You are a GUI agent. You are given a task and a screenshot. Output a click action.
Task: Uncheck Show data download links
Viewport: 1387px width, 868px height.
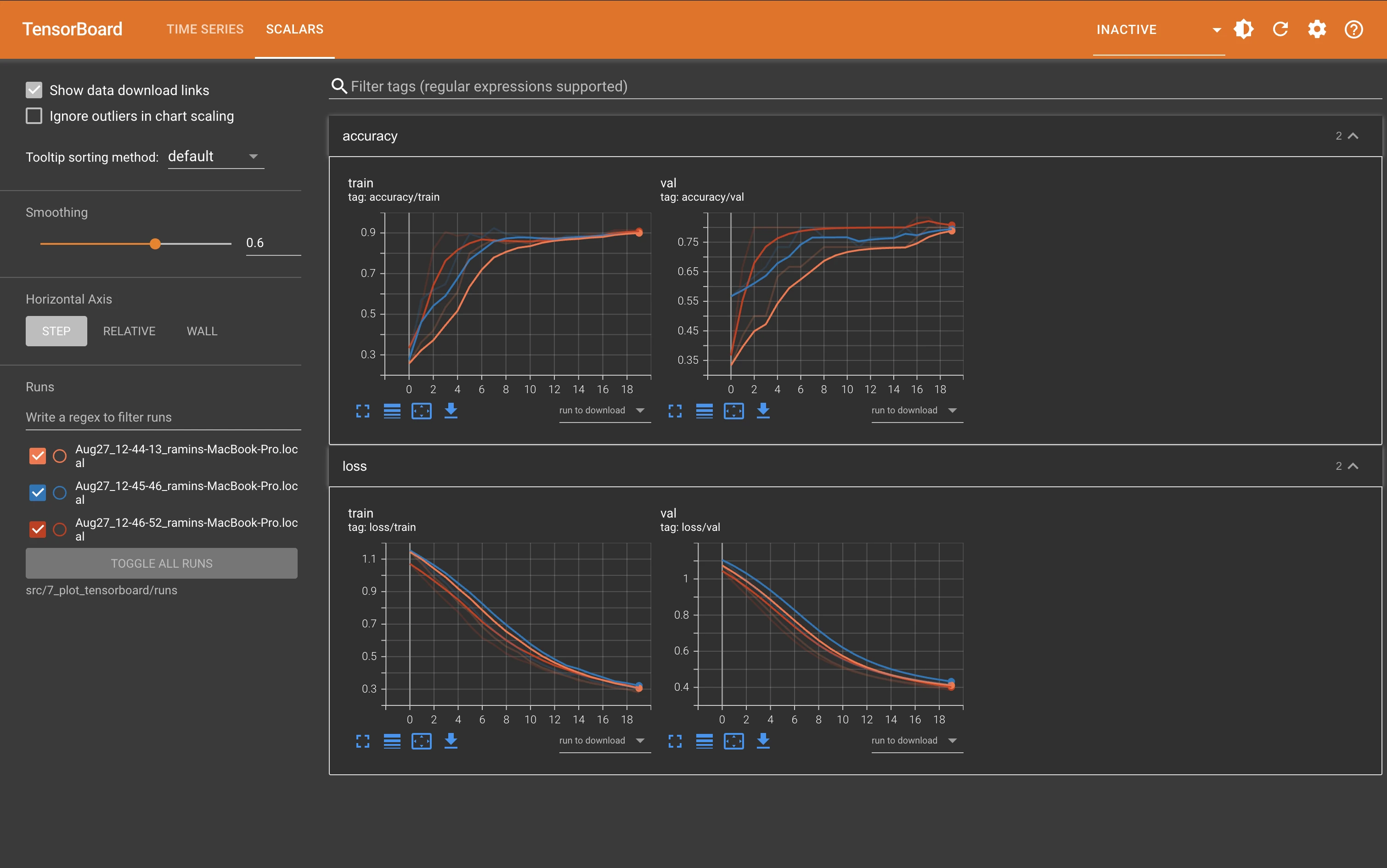(34, 90)
